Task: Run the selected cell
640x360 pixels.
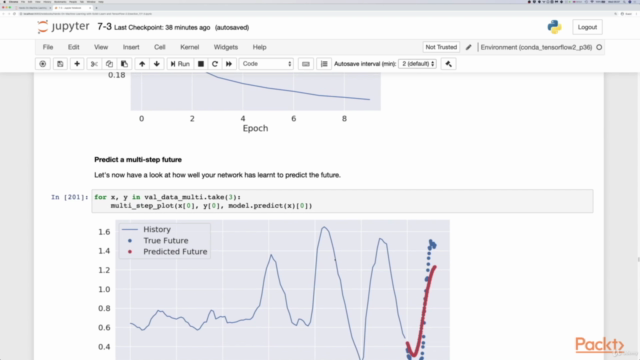Action: [x=180, y=64]
